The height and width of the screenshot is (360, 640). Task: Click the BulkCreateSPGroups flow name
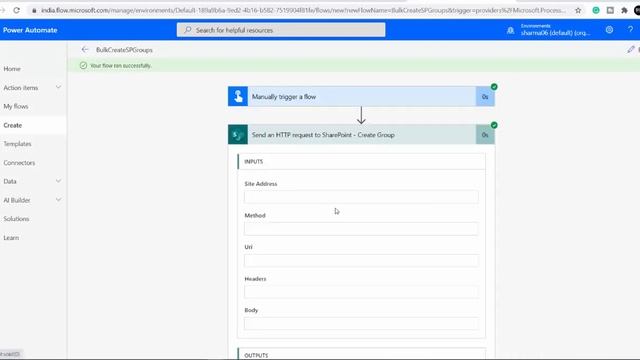(x=124, y=50)
